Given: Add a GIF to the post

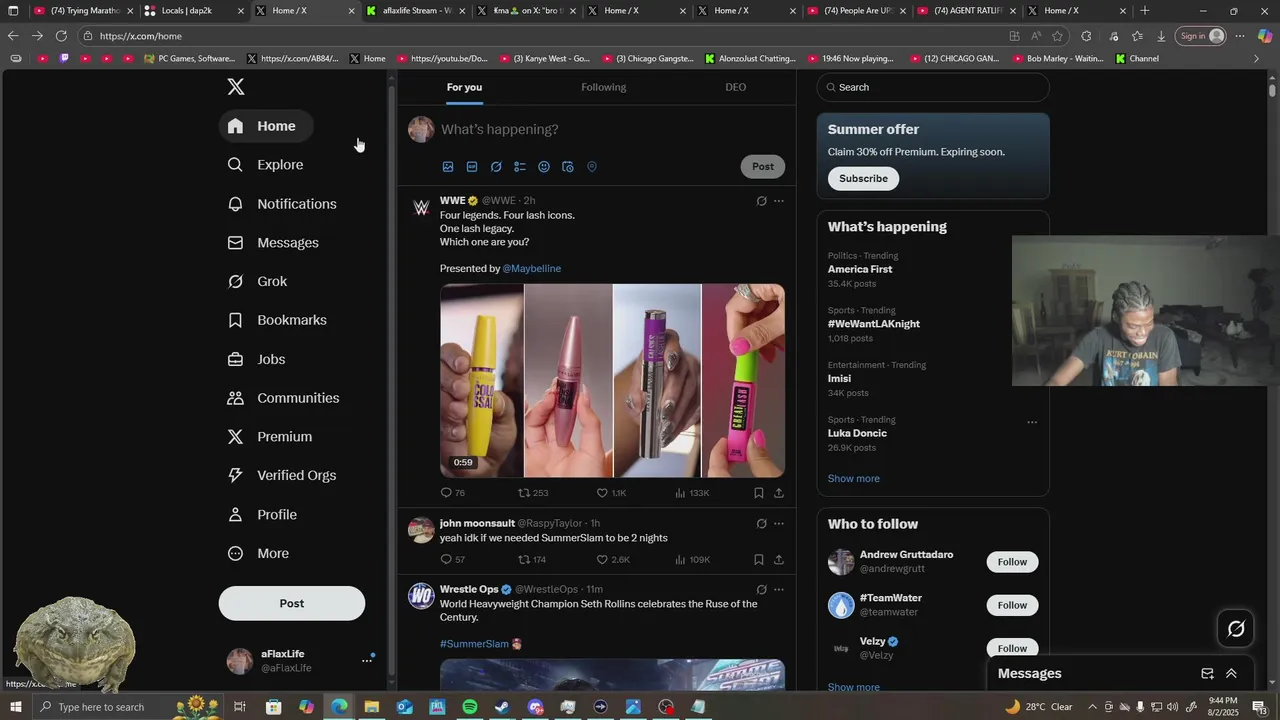Looking at the screenshot, I should coord(472,167).
